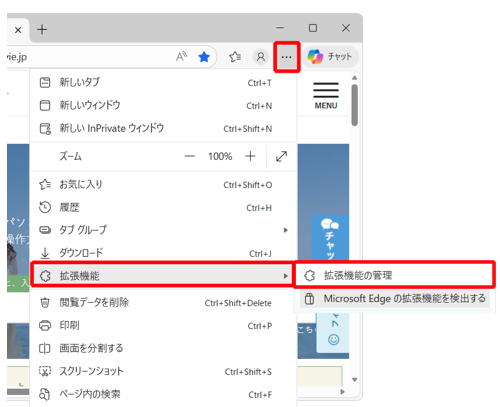This screenshot has height=407, width=500.
Task: Click the new tab icon beside 新しいタブ
Action: pyautogui.click(x=45, y=82)
